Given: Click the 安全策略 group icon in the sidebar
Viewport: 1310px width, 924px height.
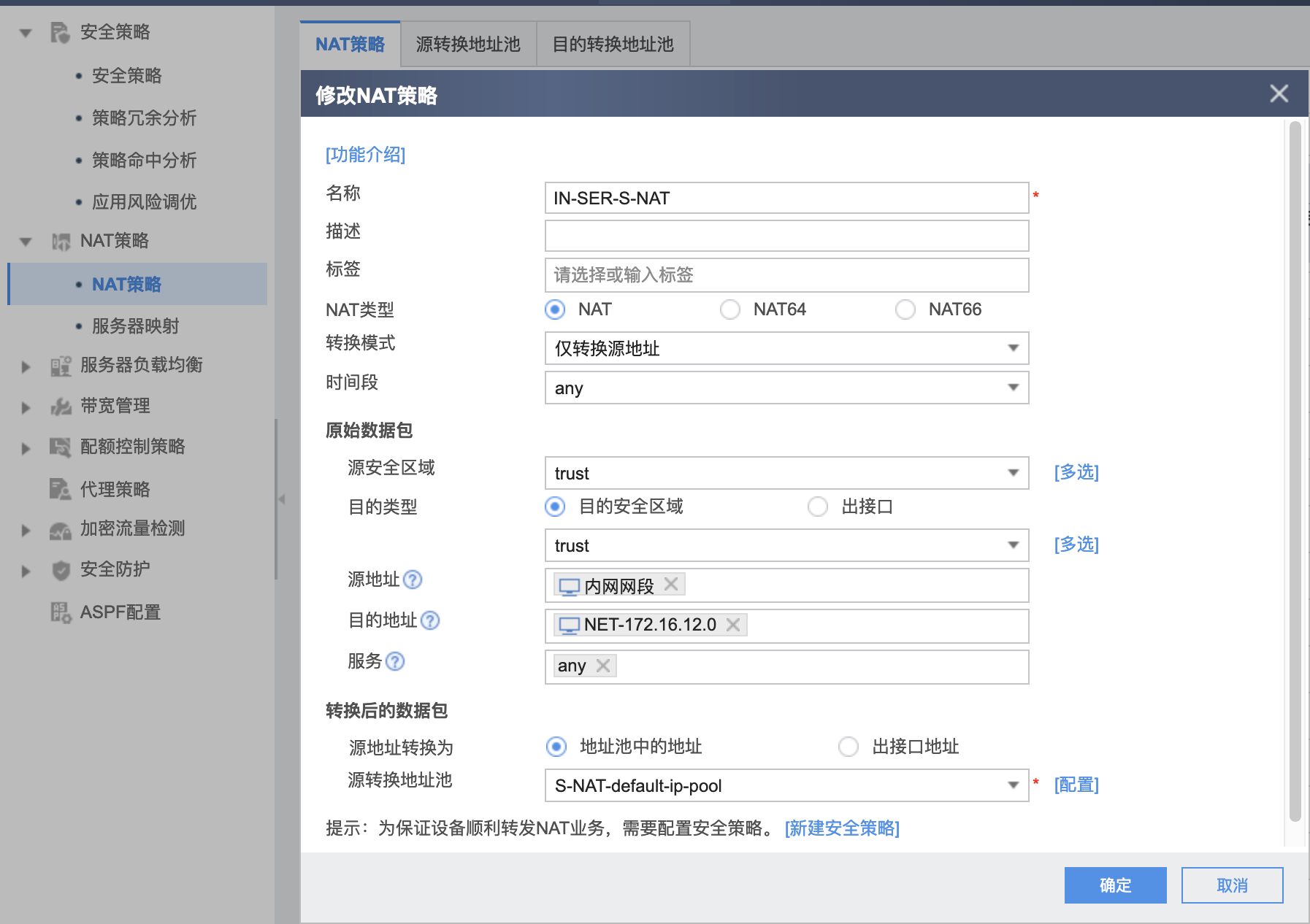Looking at the screenshot, I should [60, 32].
